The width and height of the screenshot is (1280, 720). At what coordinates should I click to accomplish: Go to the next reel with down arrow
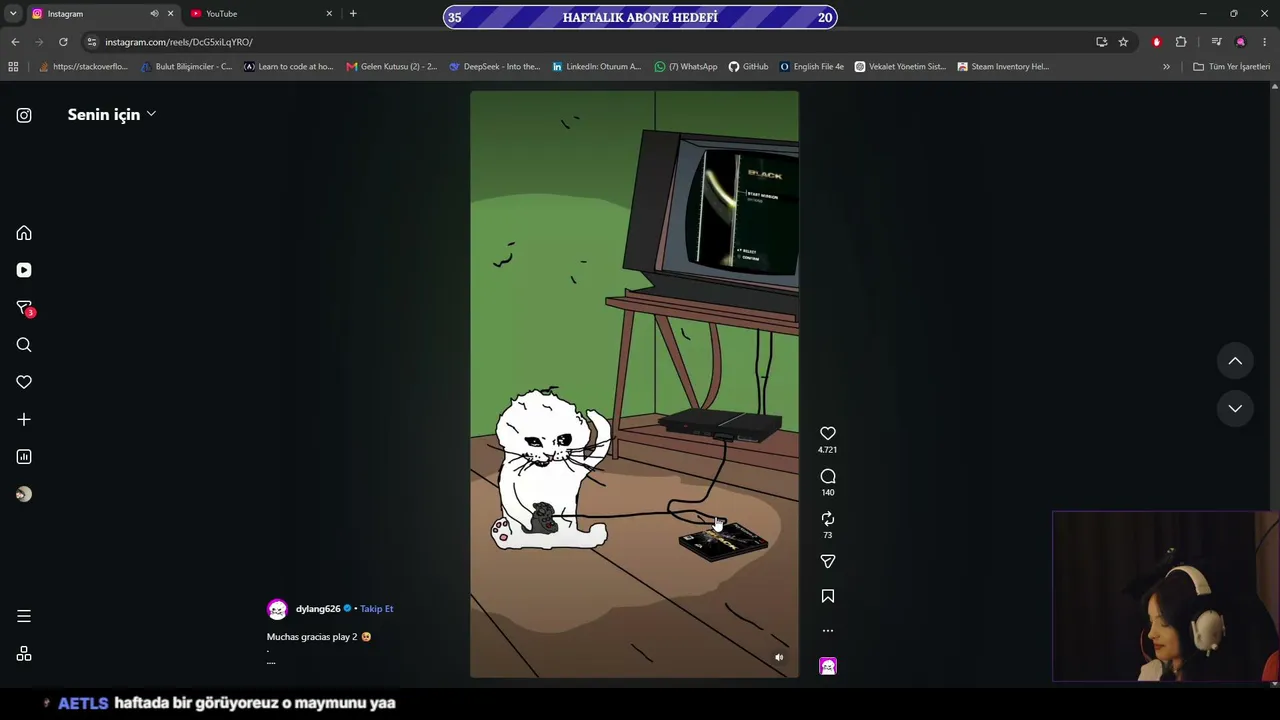point(1235,408)
